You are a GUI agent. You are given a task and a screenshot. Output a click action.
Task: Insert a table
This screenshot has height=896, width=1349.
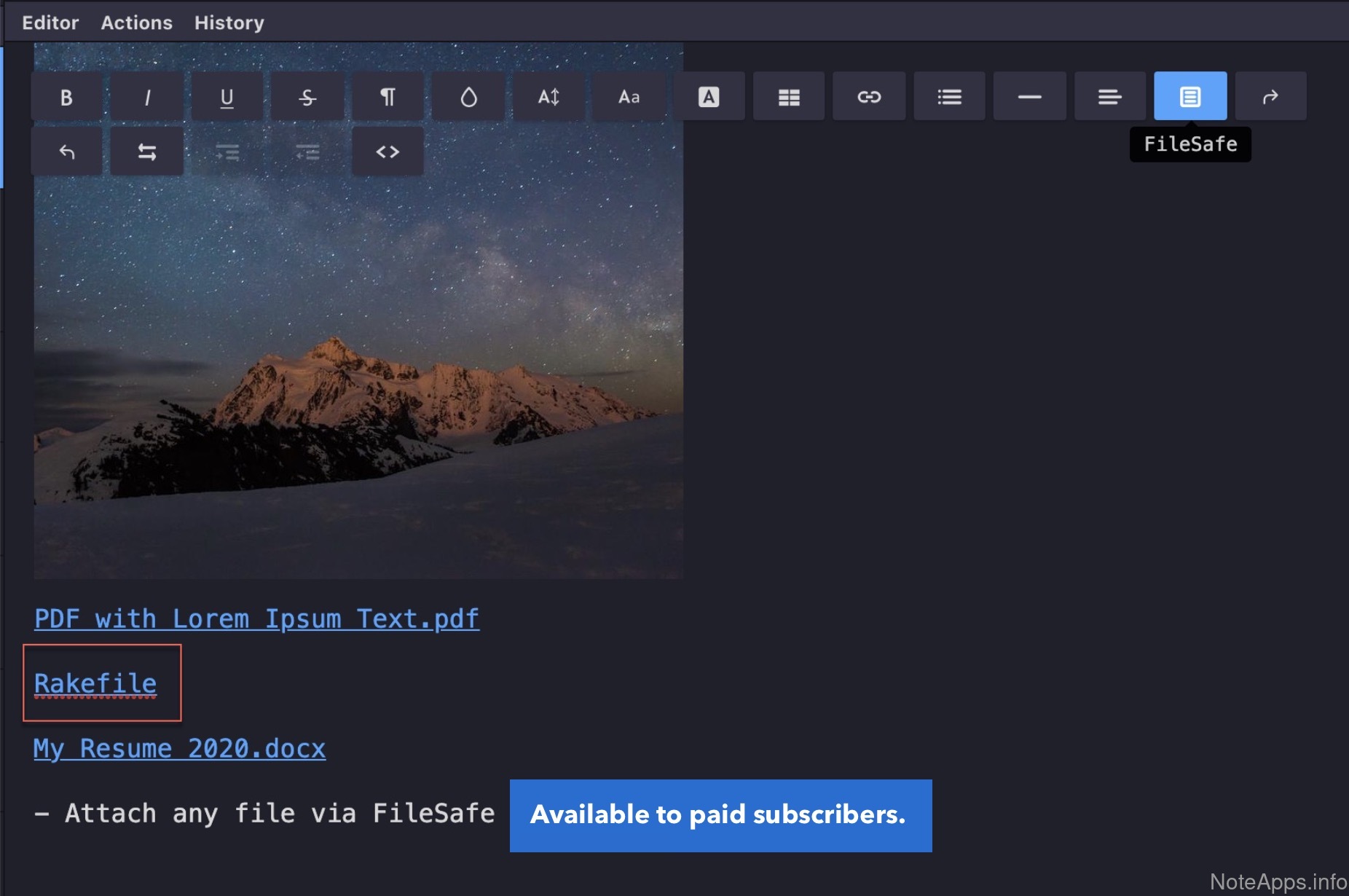pos(789,97)
